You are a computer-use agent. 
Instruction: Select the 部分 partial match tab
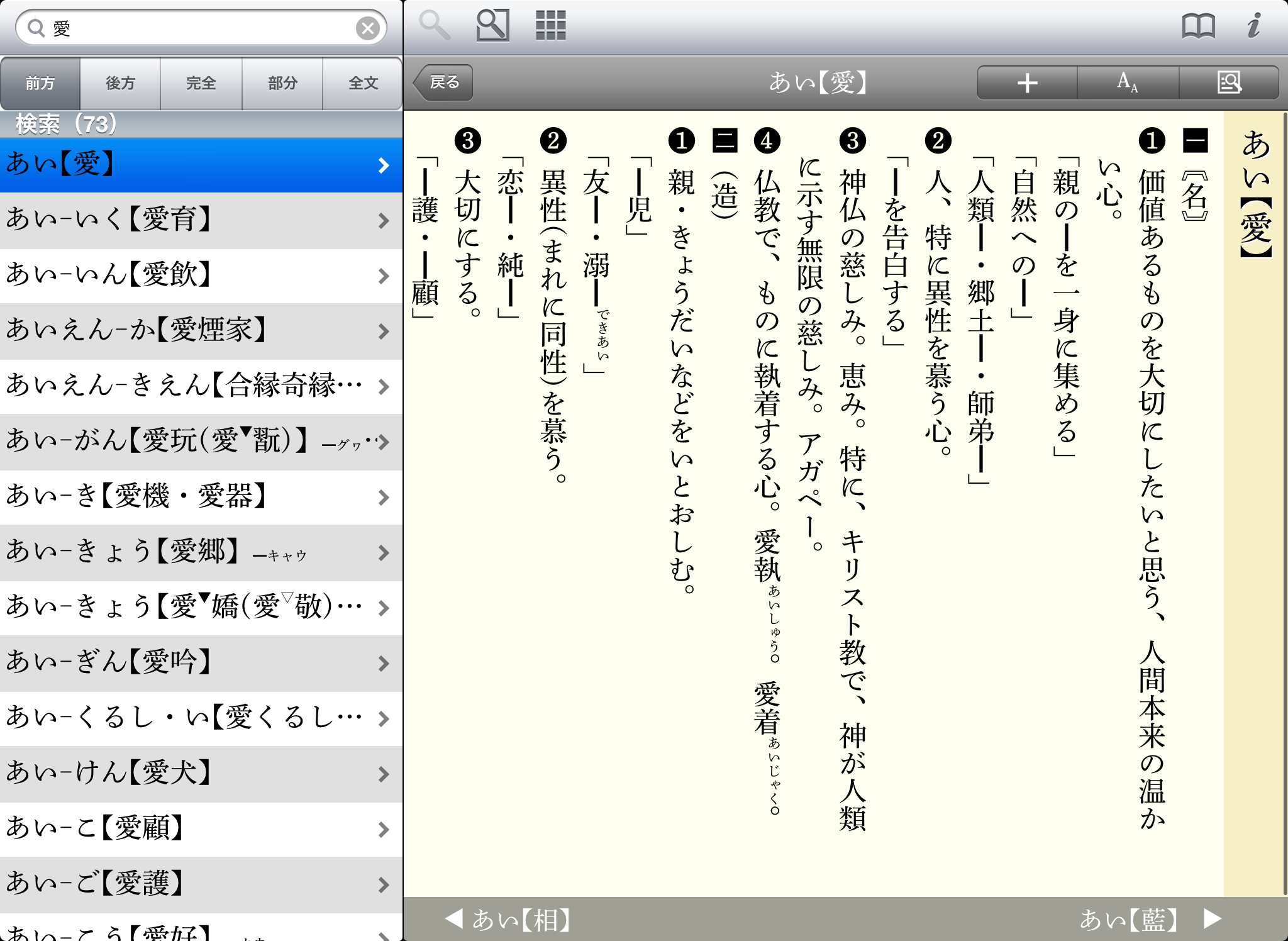click(282, 83)
